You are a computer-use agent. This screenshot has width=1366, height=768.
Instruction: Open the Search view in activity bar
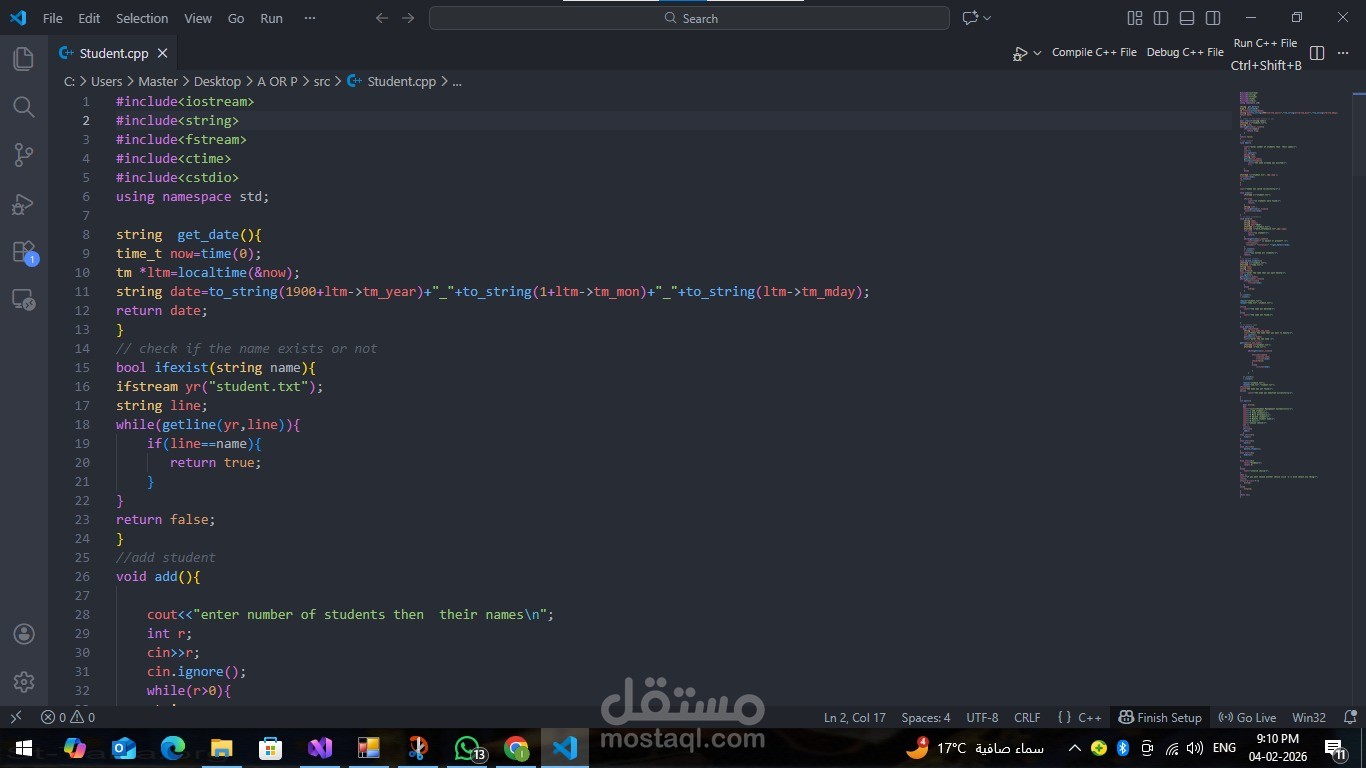(x=24, y=107)
